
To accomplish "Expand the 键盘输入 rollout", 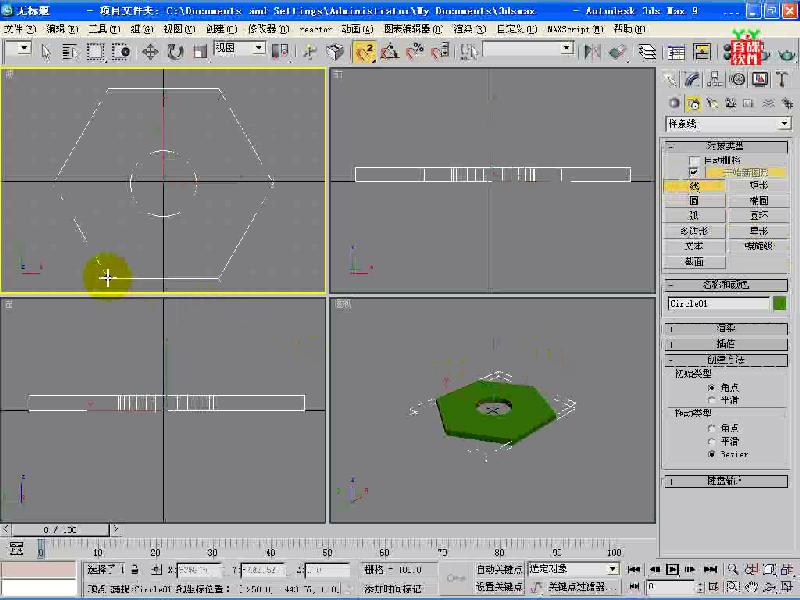I will (x=726, y=481).
